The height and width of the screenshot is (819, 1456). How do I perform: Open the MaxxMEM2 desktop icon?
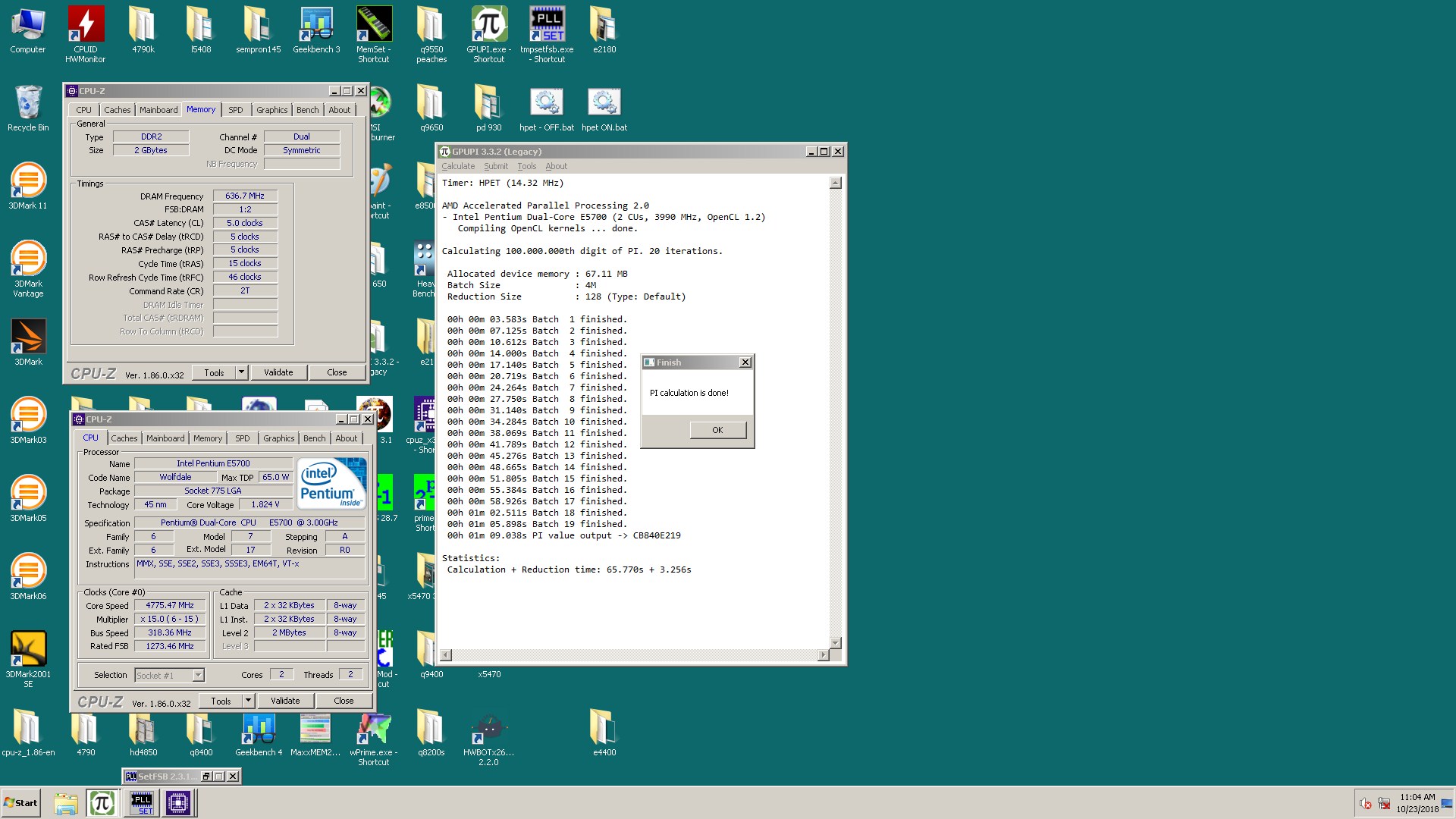point(315,733)
